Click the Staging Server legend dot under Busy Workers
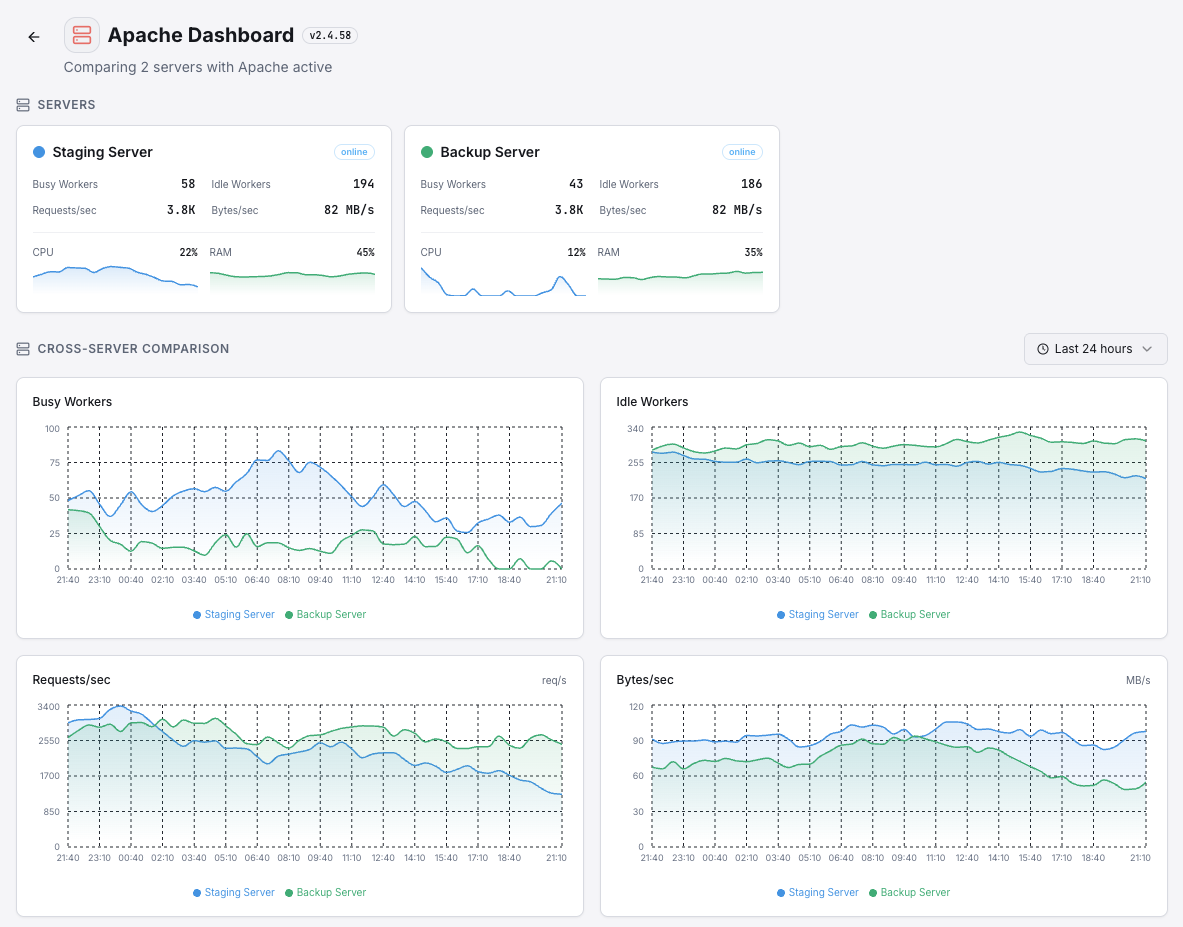 point(198,614)
